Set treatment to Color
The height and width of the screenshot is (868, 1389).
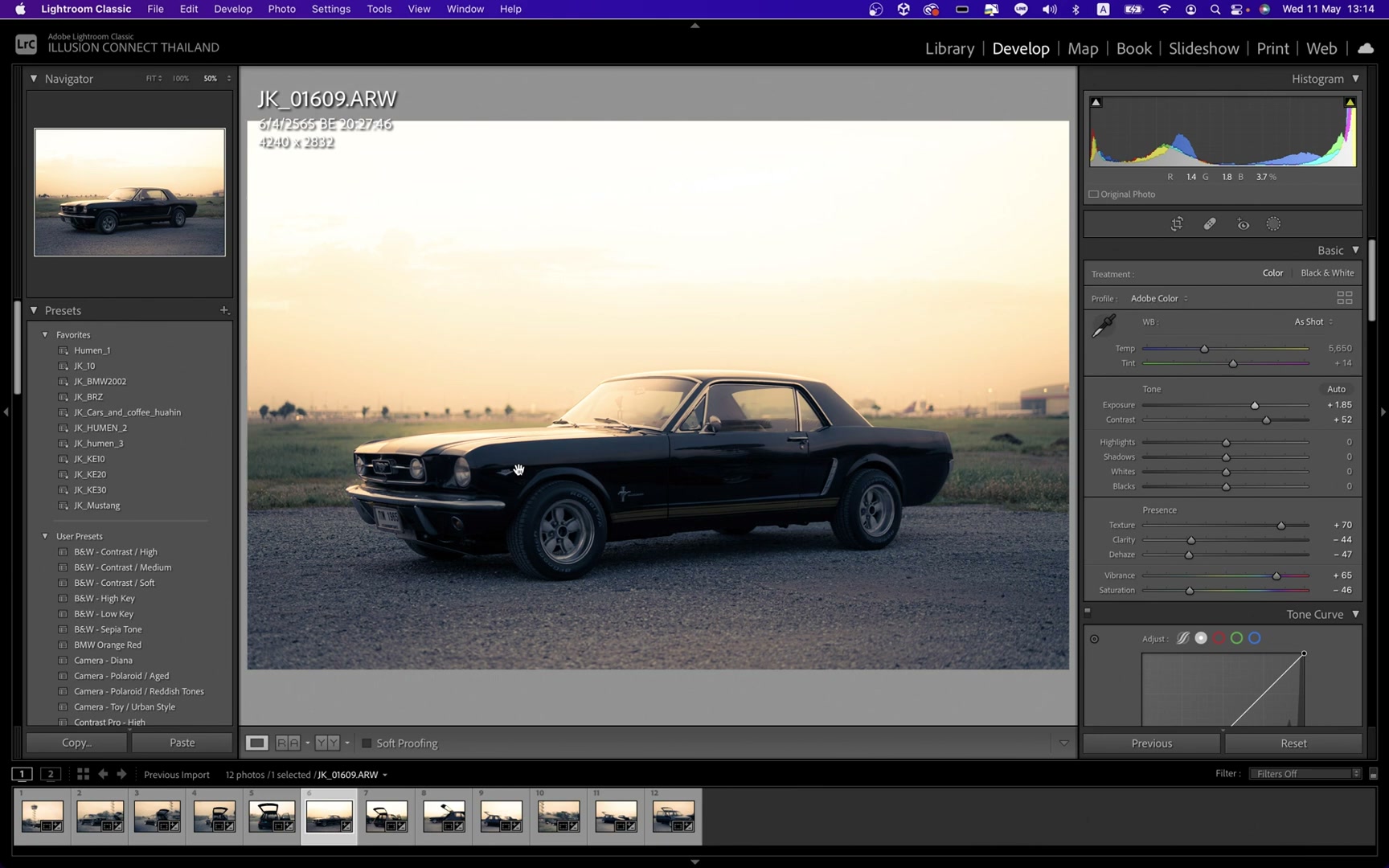[1272, 273]
